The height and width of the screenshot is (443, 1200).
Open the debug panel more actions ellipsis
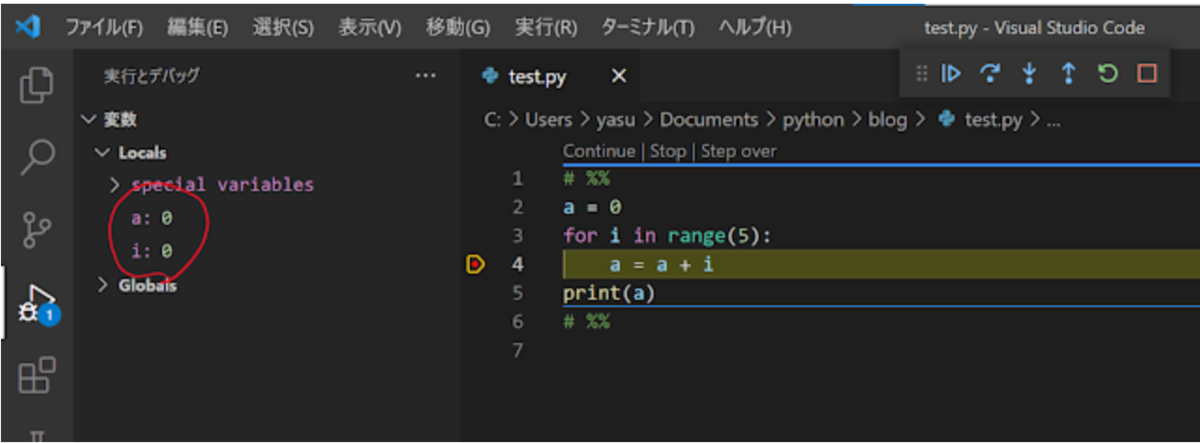point(425,75)
